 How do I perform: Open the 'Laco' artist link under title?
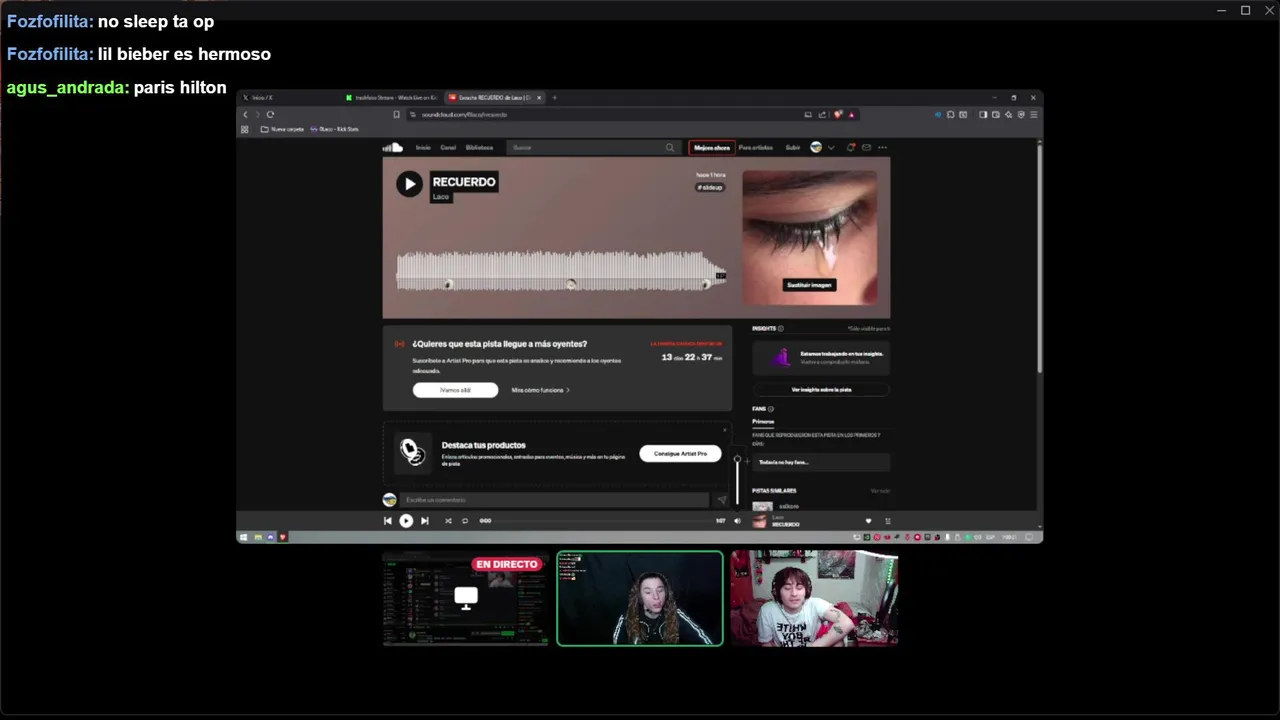pos(441,197)
